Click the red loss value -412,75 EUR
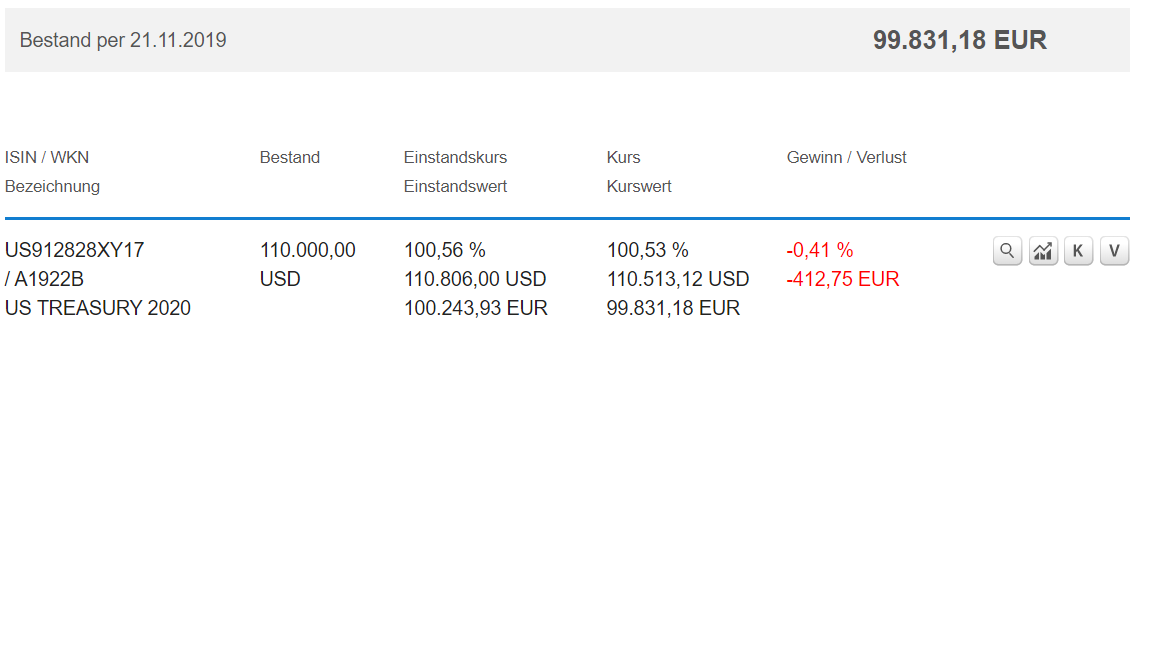 click(x=843, y=279)
